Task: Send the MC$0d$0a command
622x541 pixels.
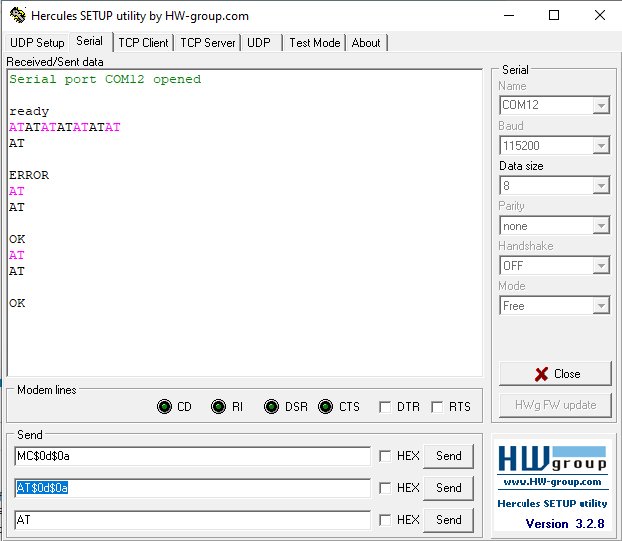Action: (x=448, y=456)
